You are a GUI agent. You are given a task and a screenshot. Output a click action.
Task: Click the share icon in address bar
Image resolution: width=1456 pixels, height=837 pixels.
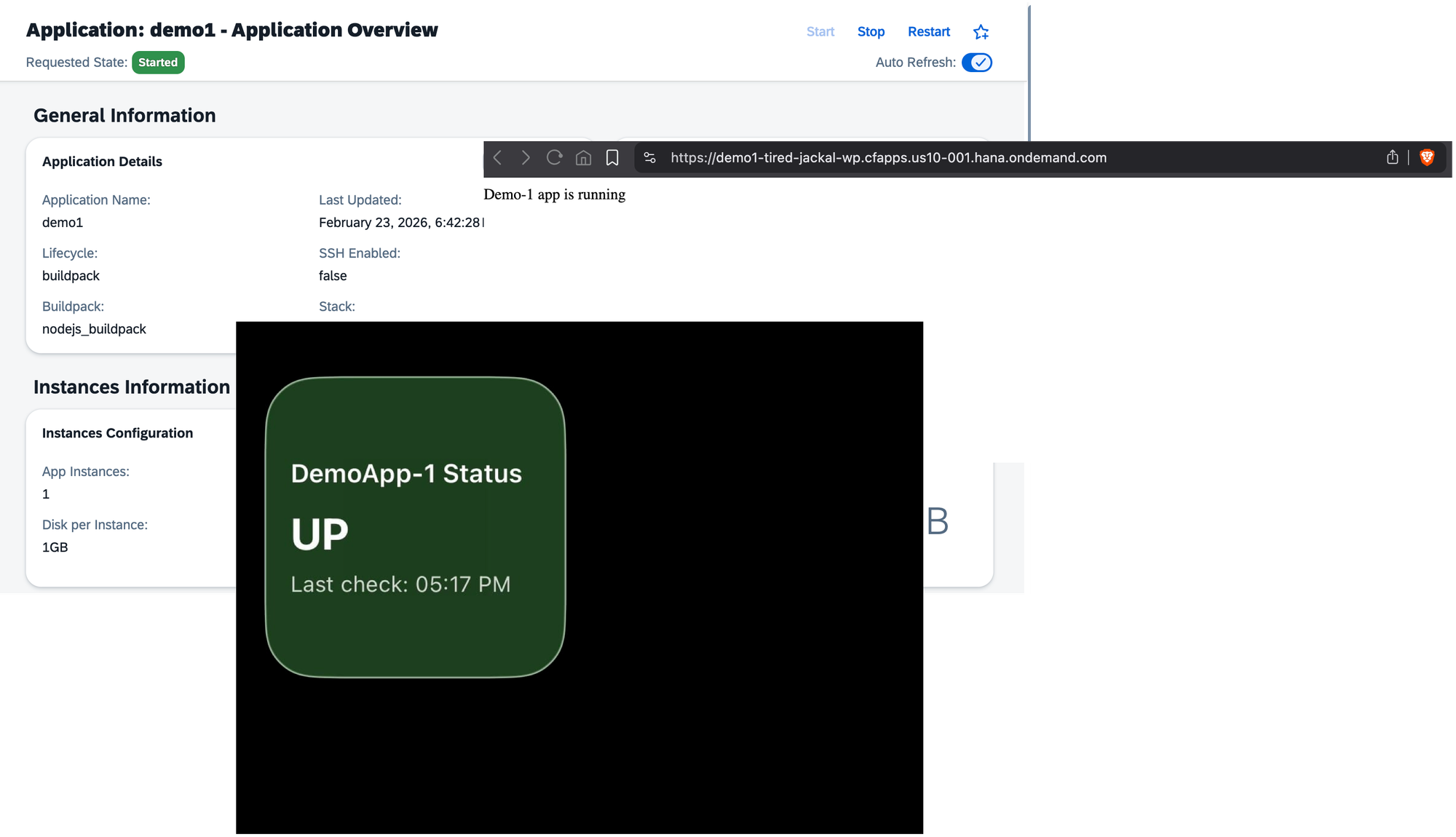(x=1392, y=158)
